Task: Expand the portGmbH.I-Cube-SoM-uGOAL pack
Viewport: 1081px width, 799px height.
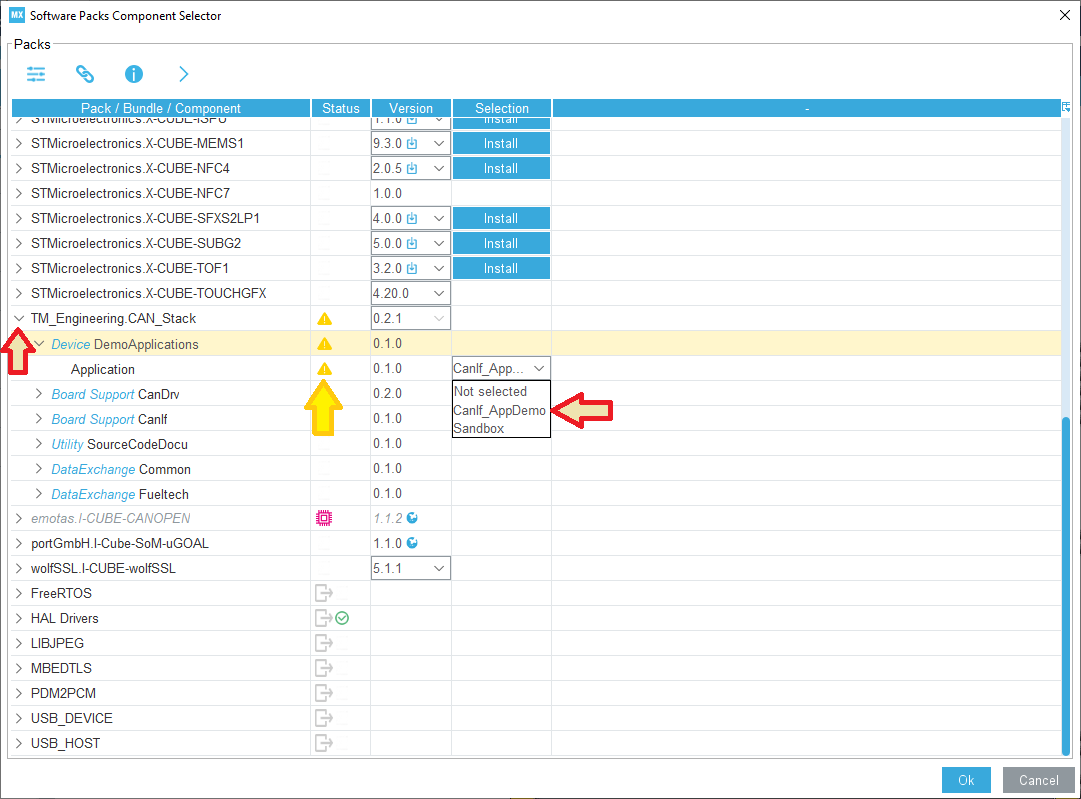Action: (x=19, y=543)
